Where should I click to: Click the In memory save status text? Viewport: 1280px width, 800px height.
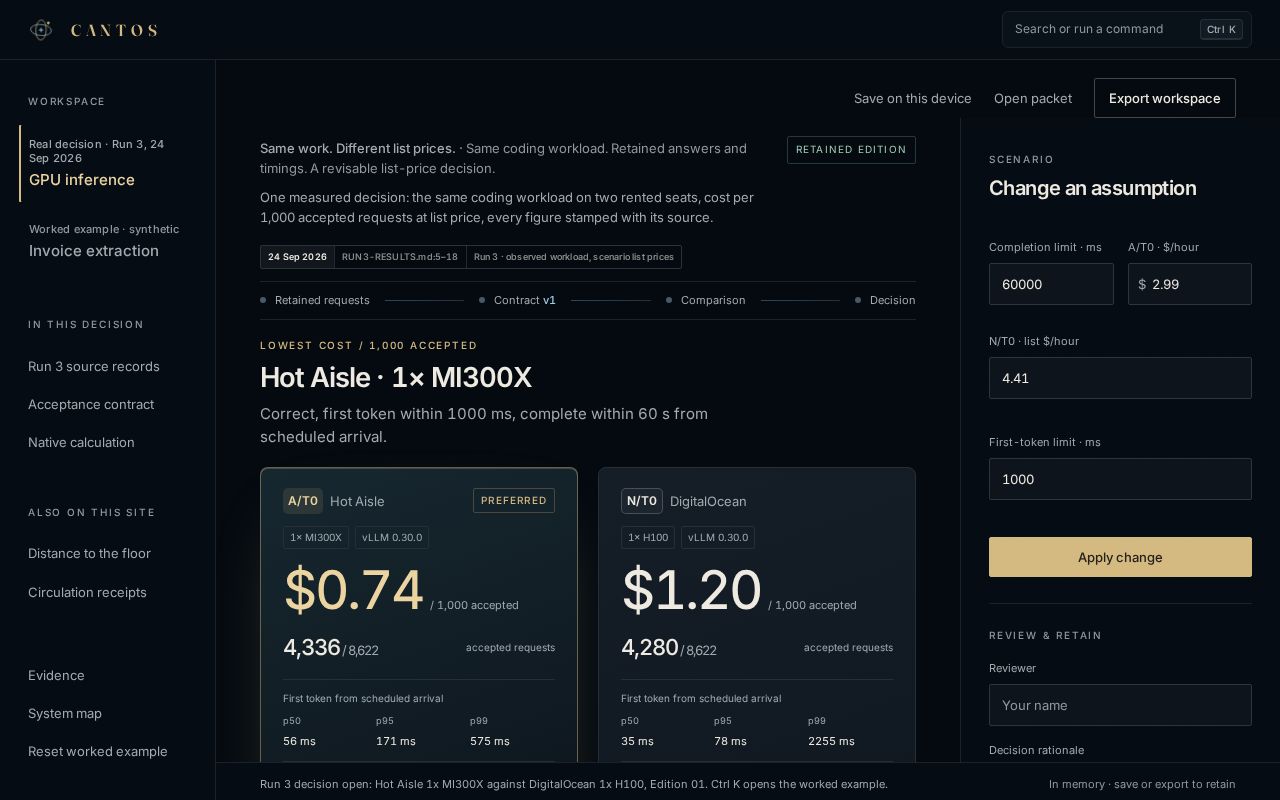point(1142,784)
